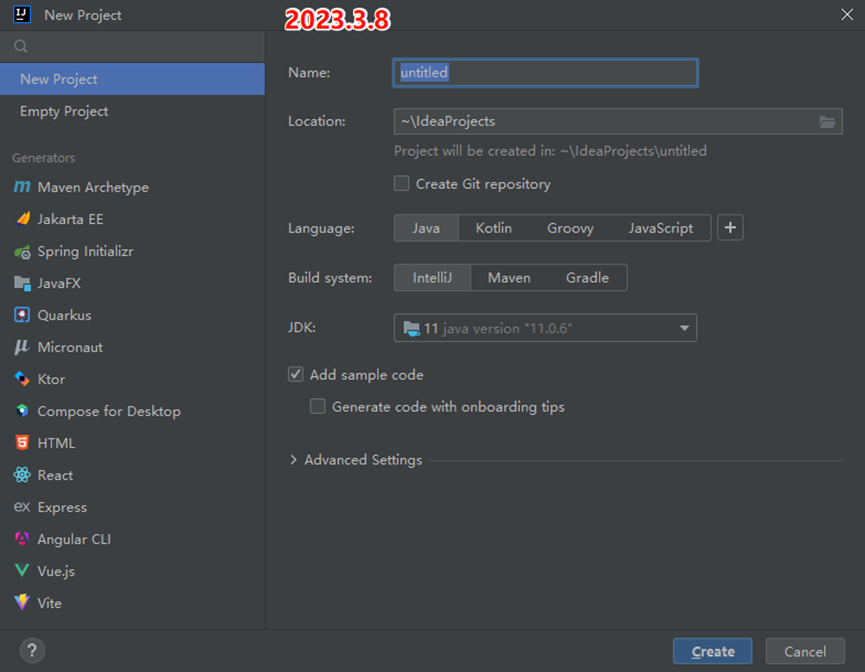Close the New Project dialog

847,14
